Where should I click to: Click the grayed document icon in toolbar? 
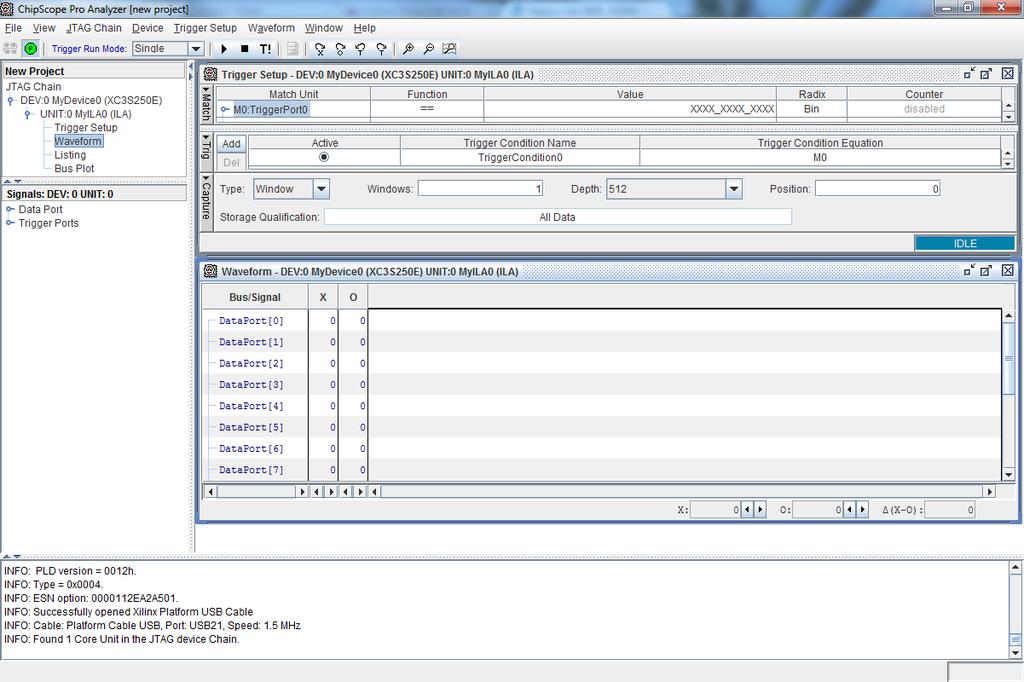click(293, 48)
